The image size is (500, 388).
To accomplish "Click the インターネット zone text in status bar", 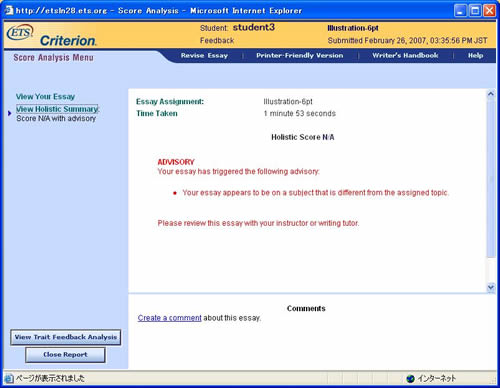I will click(437, 378).
